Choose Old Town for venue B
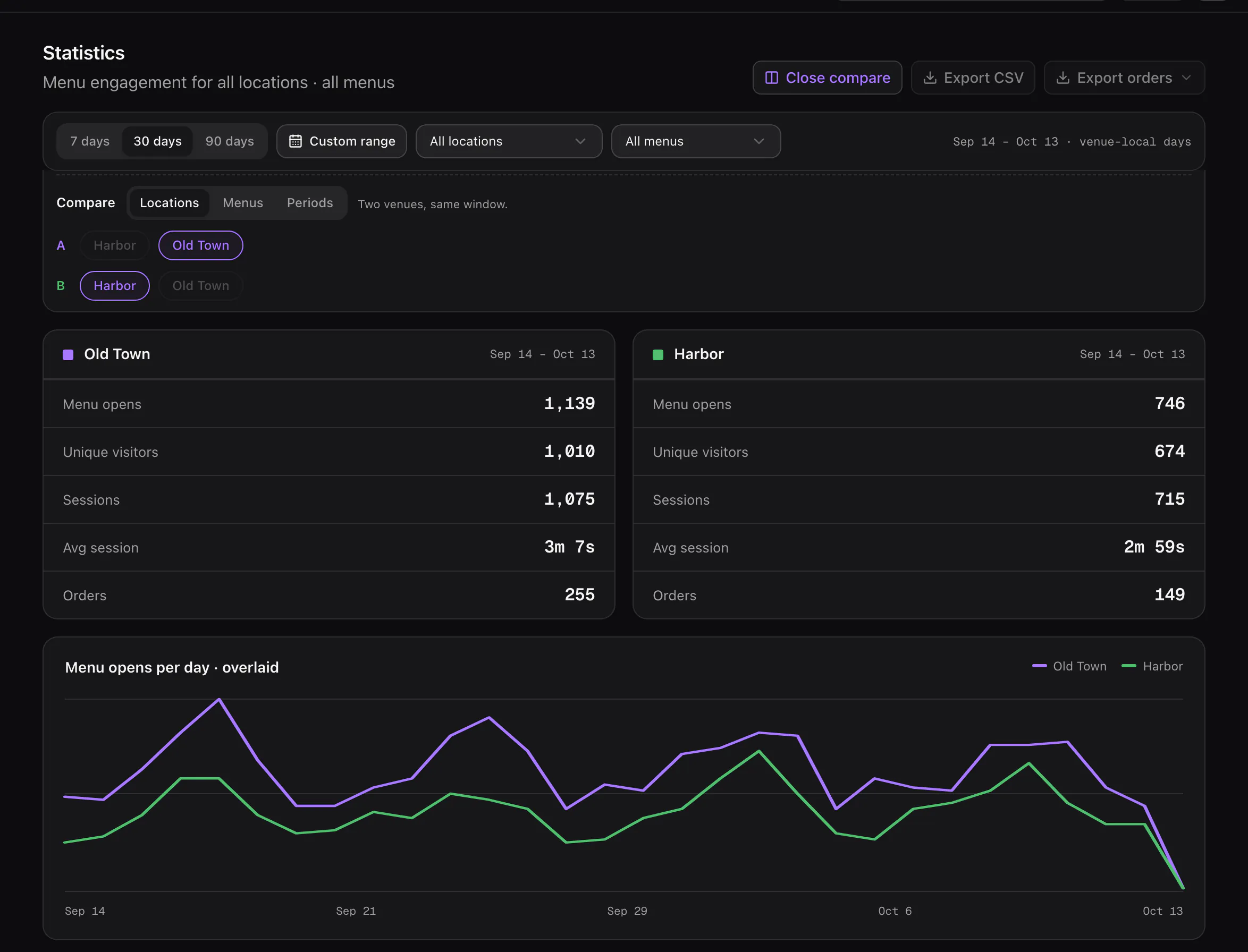1248x952 pixels. coord(201,286)
